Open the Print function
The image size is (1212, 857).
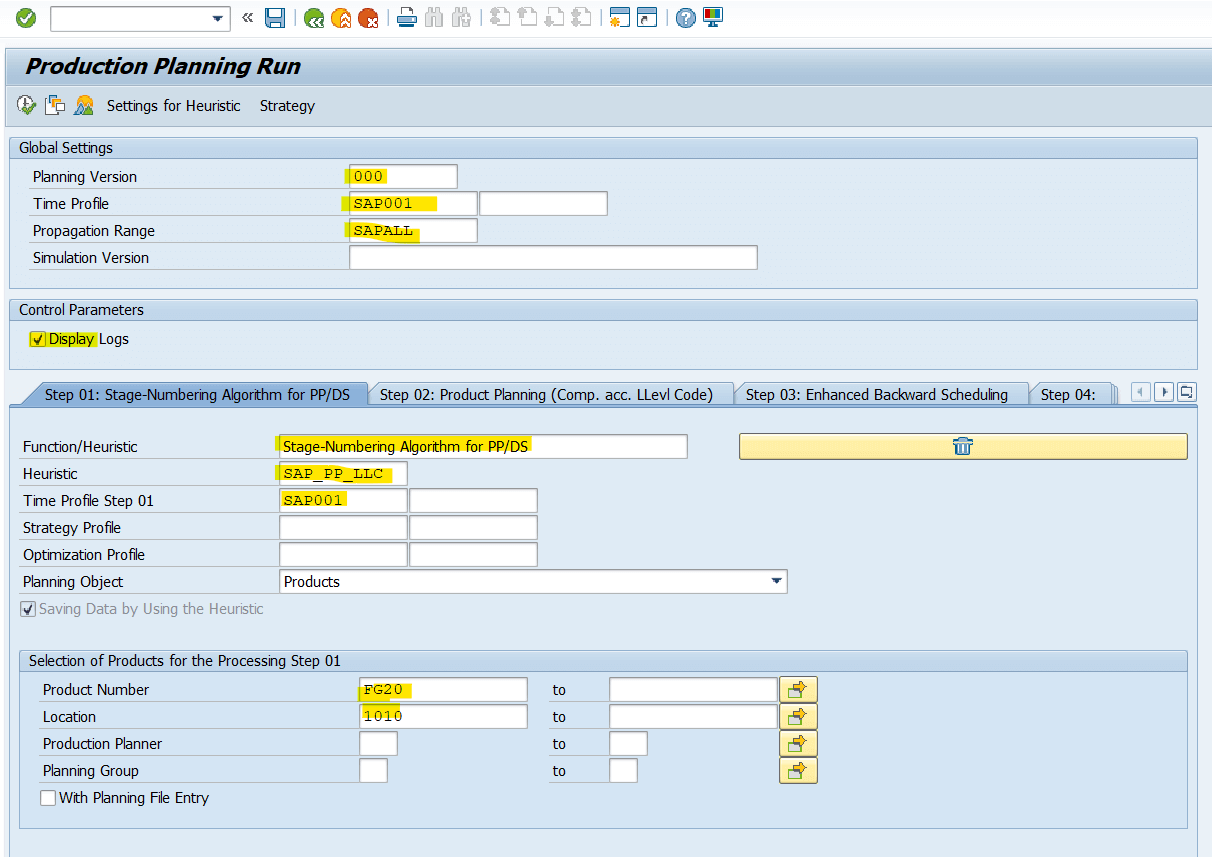[407, 17]
